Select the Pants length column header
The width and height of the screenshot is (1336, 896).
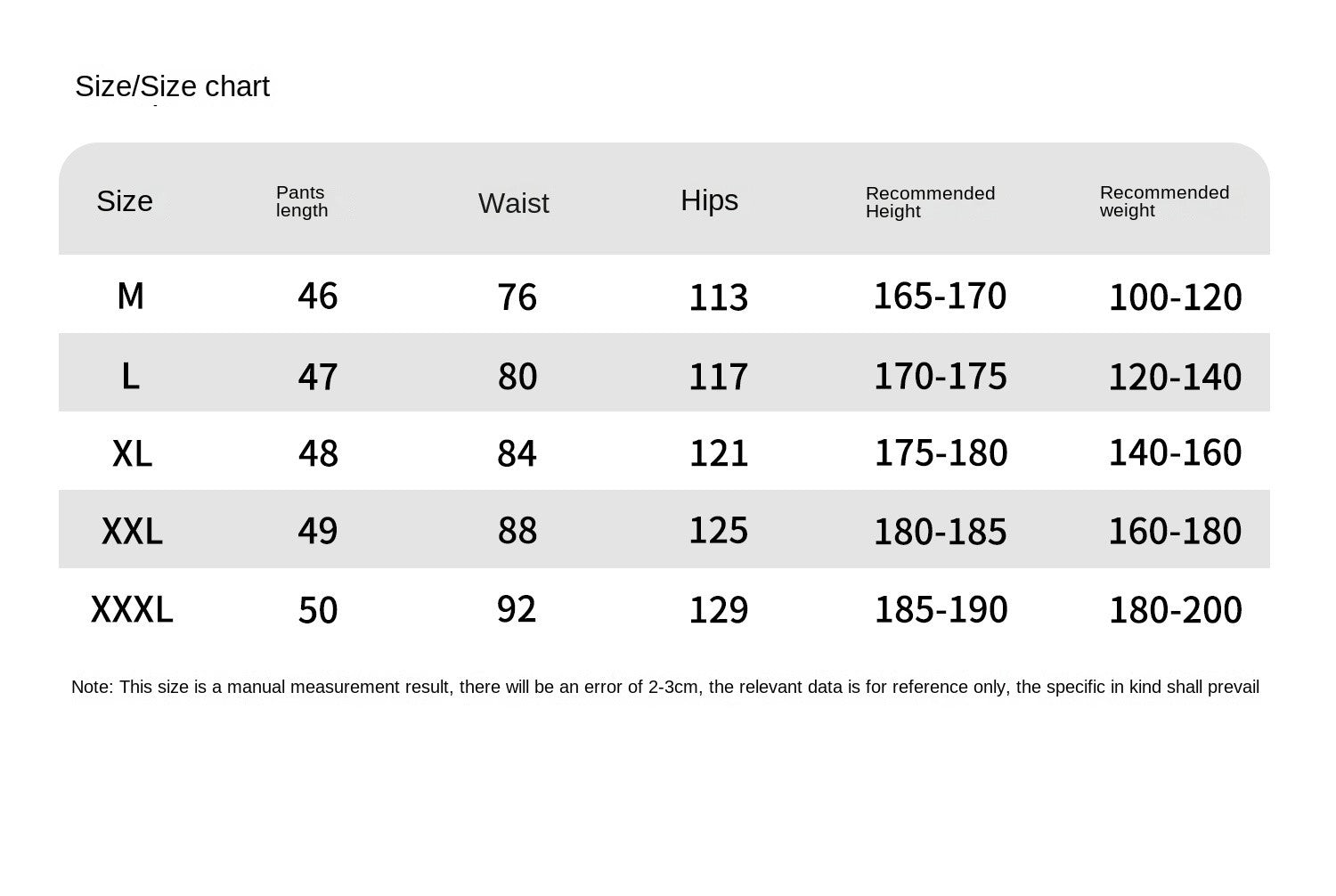pyautogui.click(x=302, y=202)
